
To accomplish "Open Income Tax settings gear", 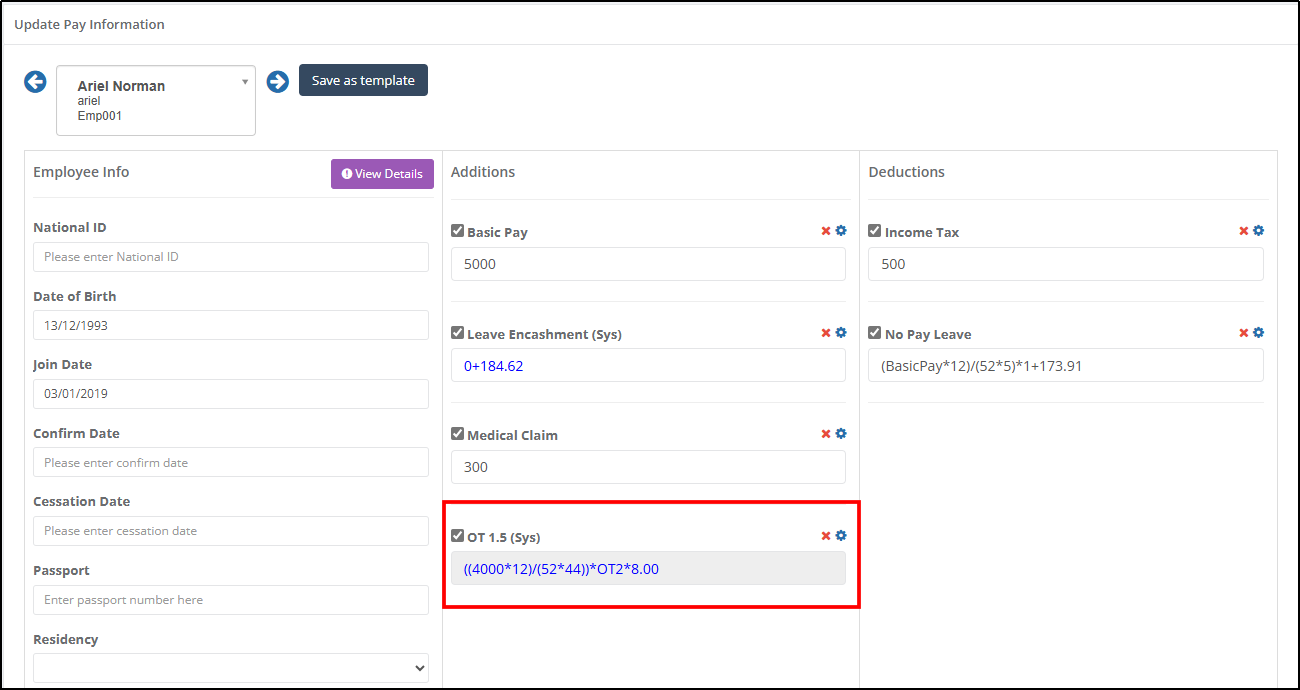I will pos(1259,231).
